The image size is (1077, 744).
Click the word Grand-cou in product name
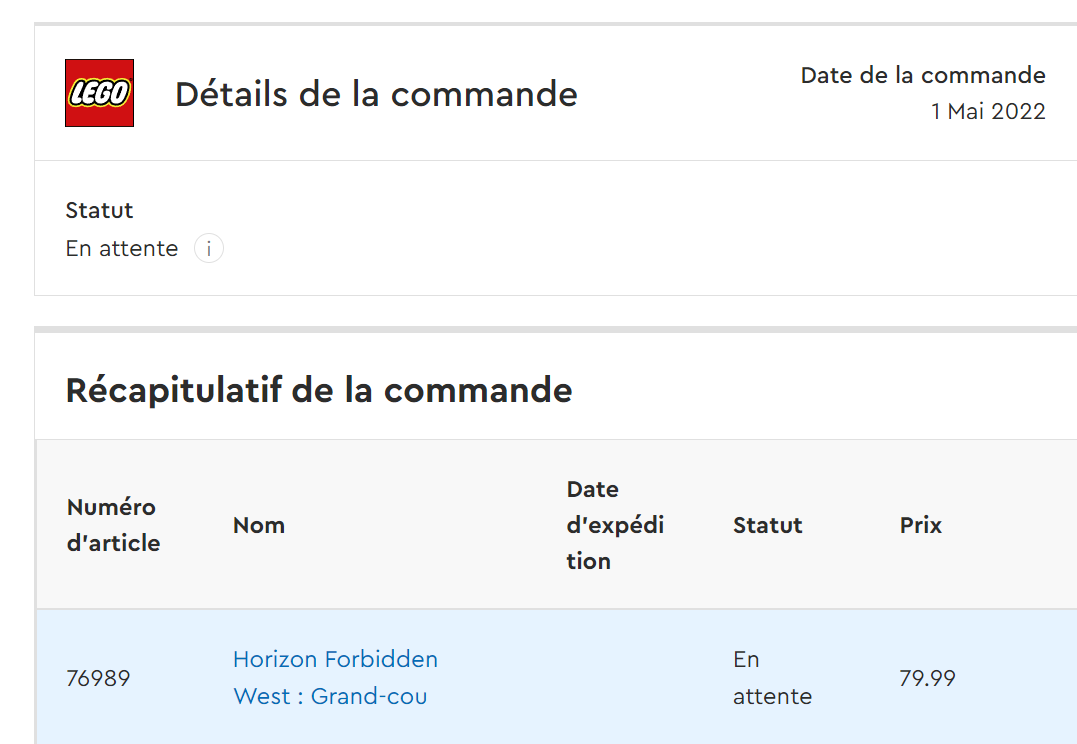369,696
